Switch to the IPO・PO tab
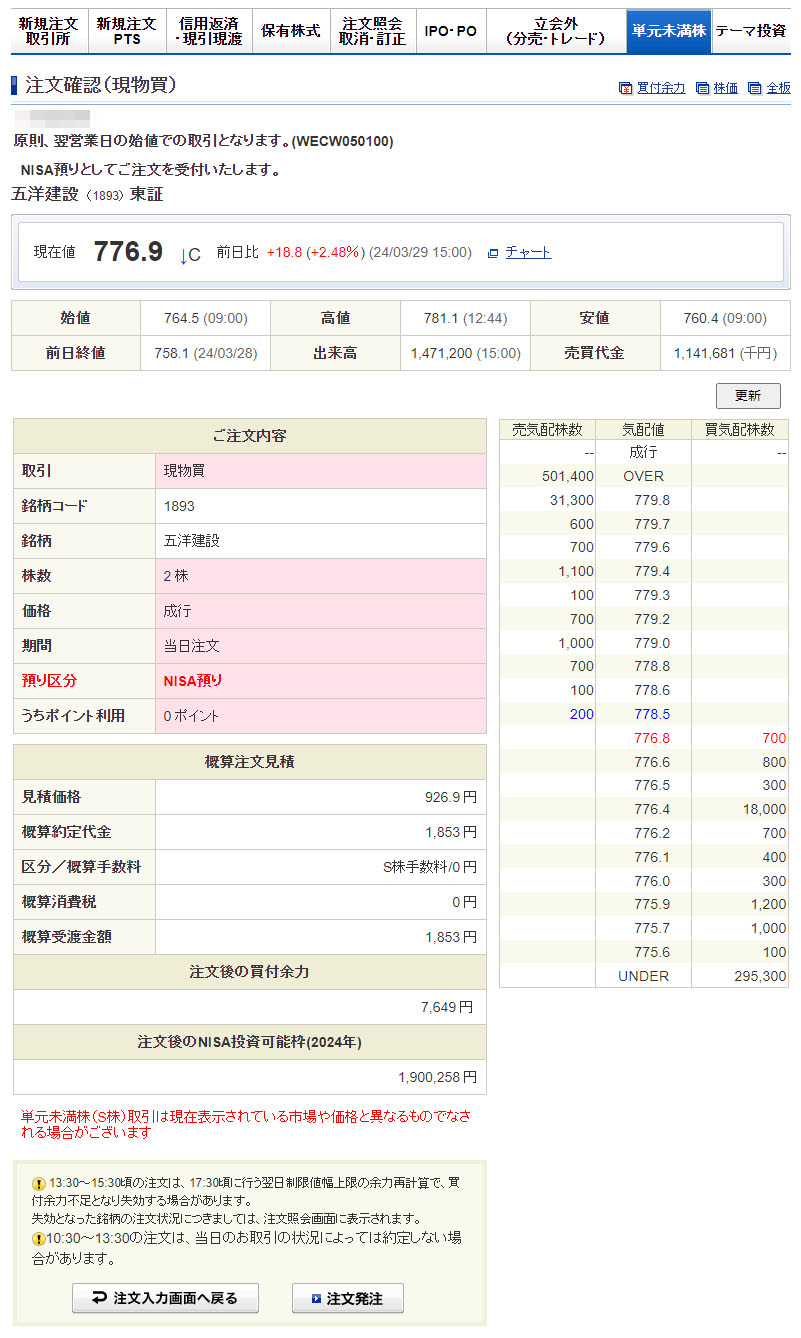The width and height of the screenshot is (801, 1338). pyautogui.click(x=450, y=31)
